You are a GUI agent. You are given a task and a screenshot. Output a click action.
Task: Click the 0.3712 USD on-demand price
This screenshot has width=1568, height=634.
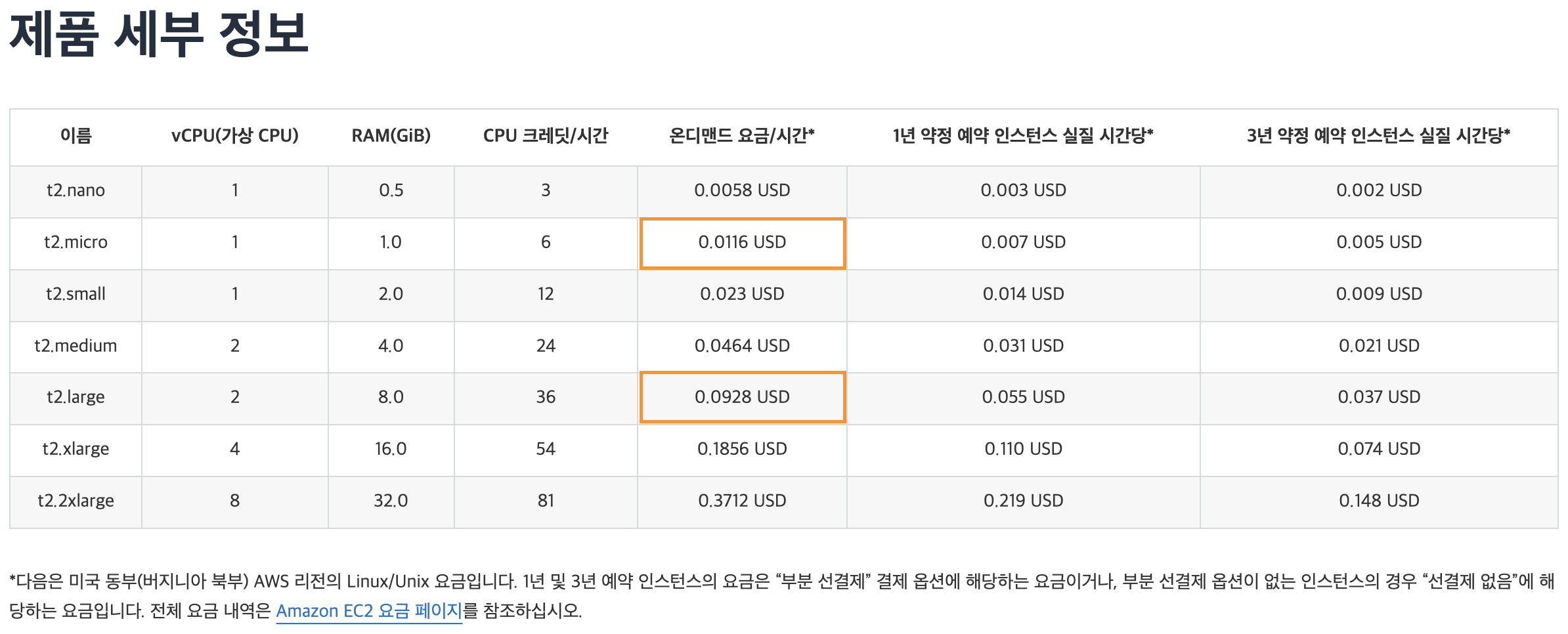point(742,501)
